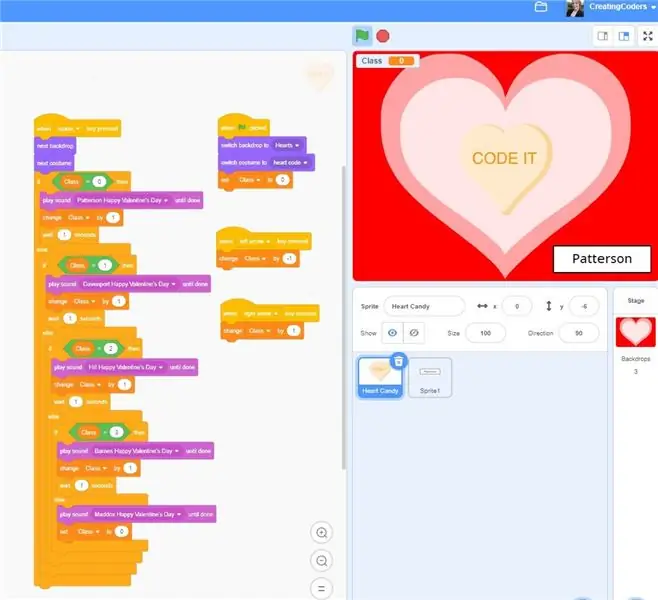The height and width of the screenshot is (600, 658).
Task: Switch to large stage layout
Action: point(624,36)
